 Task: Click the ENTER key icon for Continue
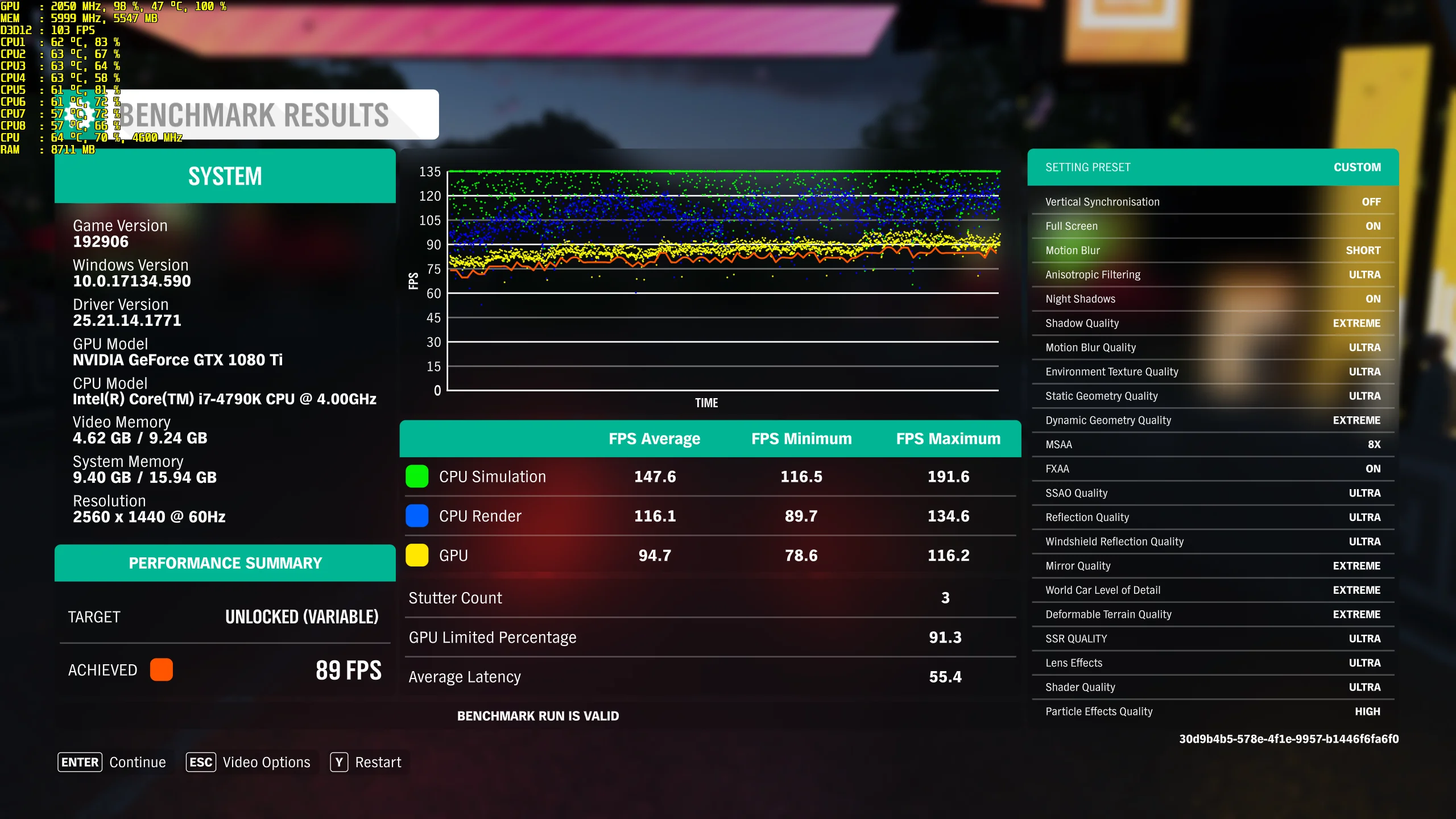click(80, 762)
